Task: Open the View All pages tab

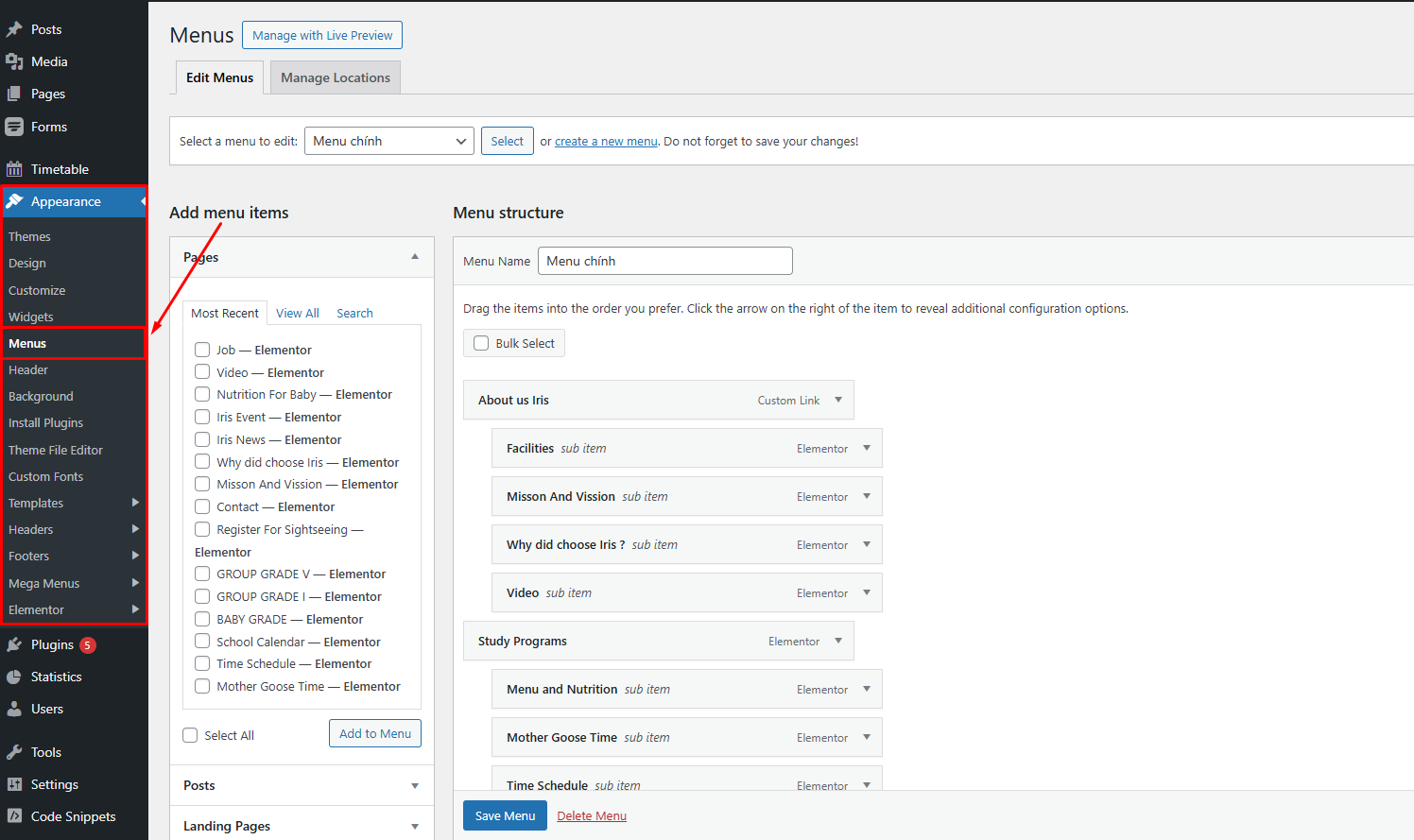Action: [x=297, y=313]
